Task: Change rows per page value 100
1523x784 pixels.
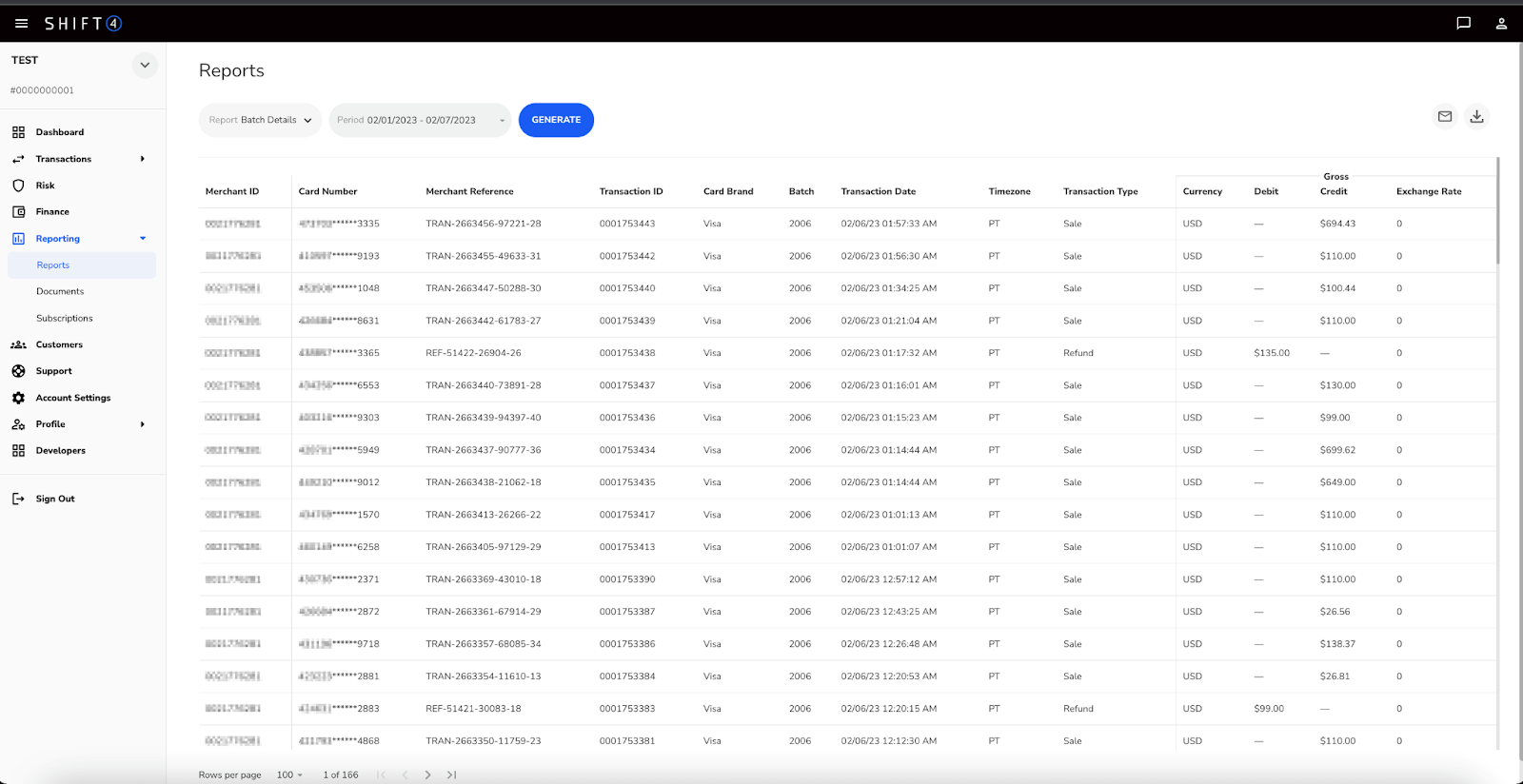Action: [288, 774]
